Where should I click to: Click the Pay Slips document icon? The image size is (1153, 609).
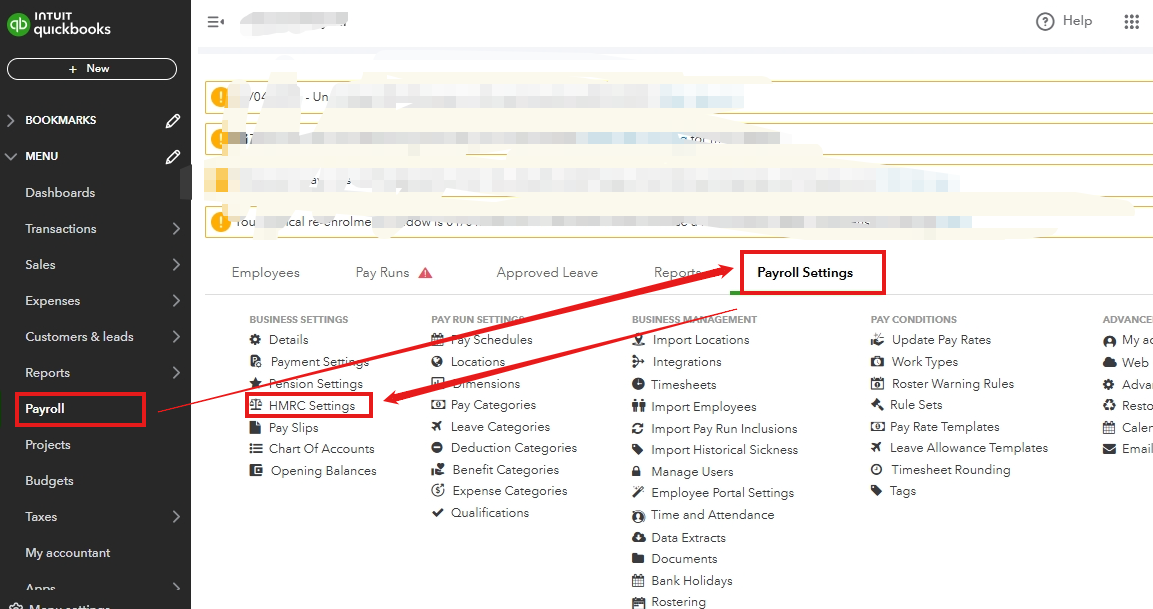(255, 427)
